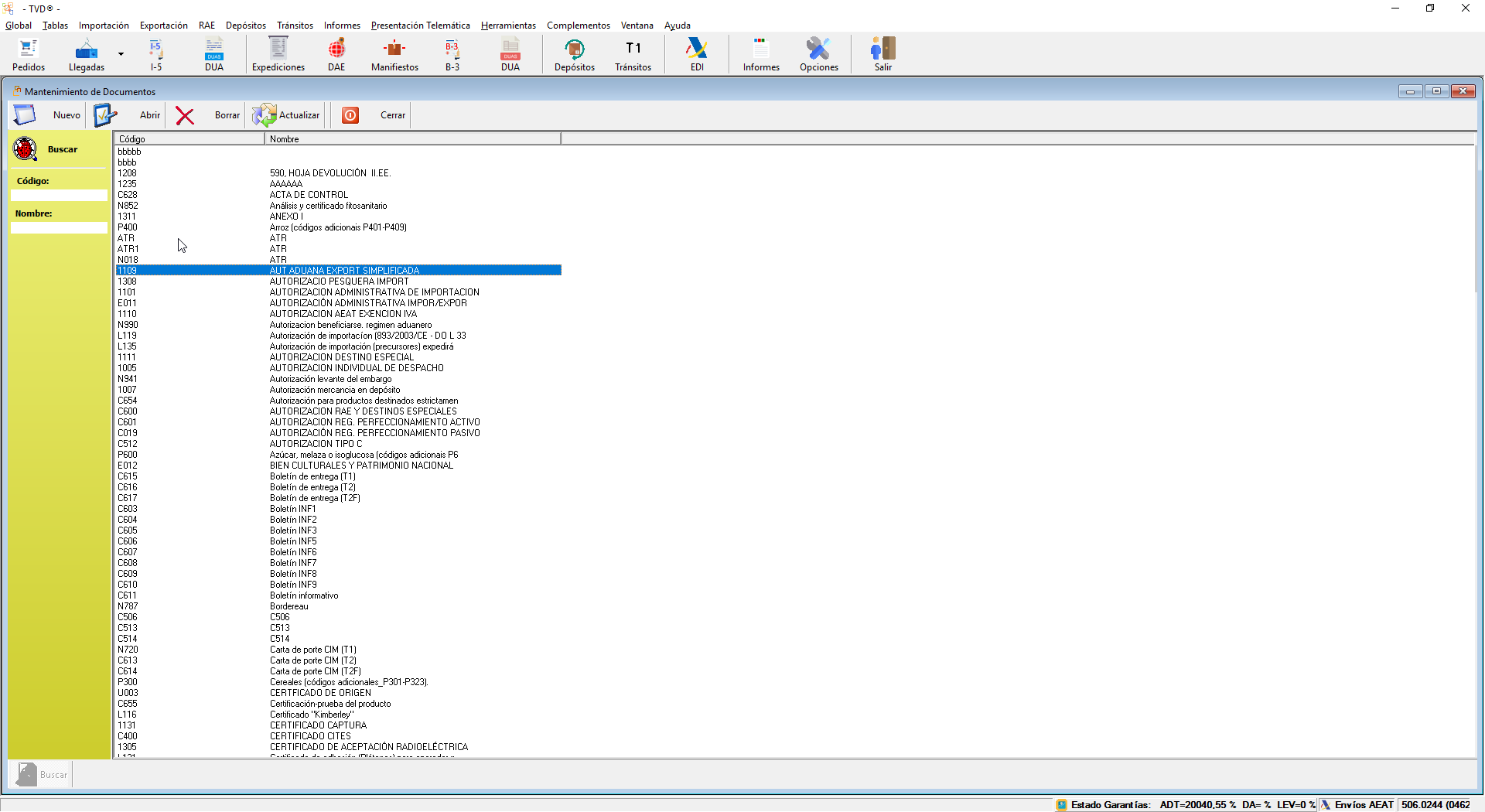Image resolution: width=1485 pixels, height=812 pixels.
Task: Click the Nombre search input field
Action: coord(59,228)
